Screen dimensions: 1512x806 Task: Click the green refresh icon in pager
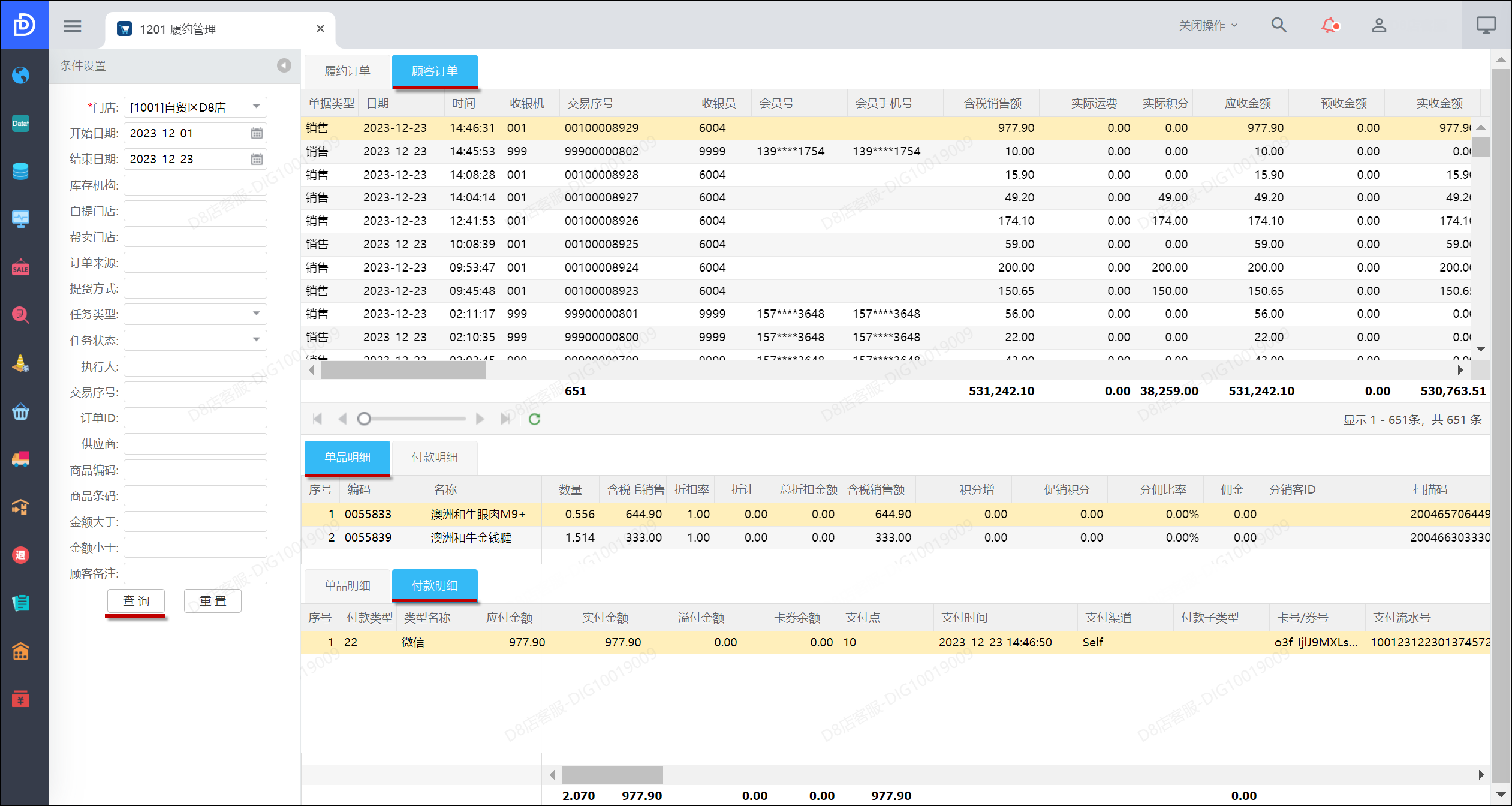pyautogui.click(x=535, y=419)
